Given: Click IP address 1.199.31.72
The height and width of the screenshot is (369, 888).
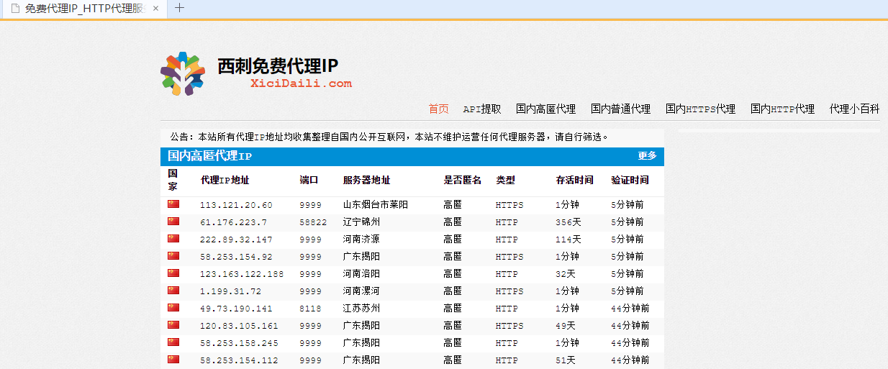Looking at the screenshot, I should point(230,291).
